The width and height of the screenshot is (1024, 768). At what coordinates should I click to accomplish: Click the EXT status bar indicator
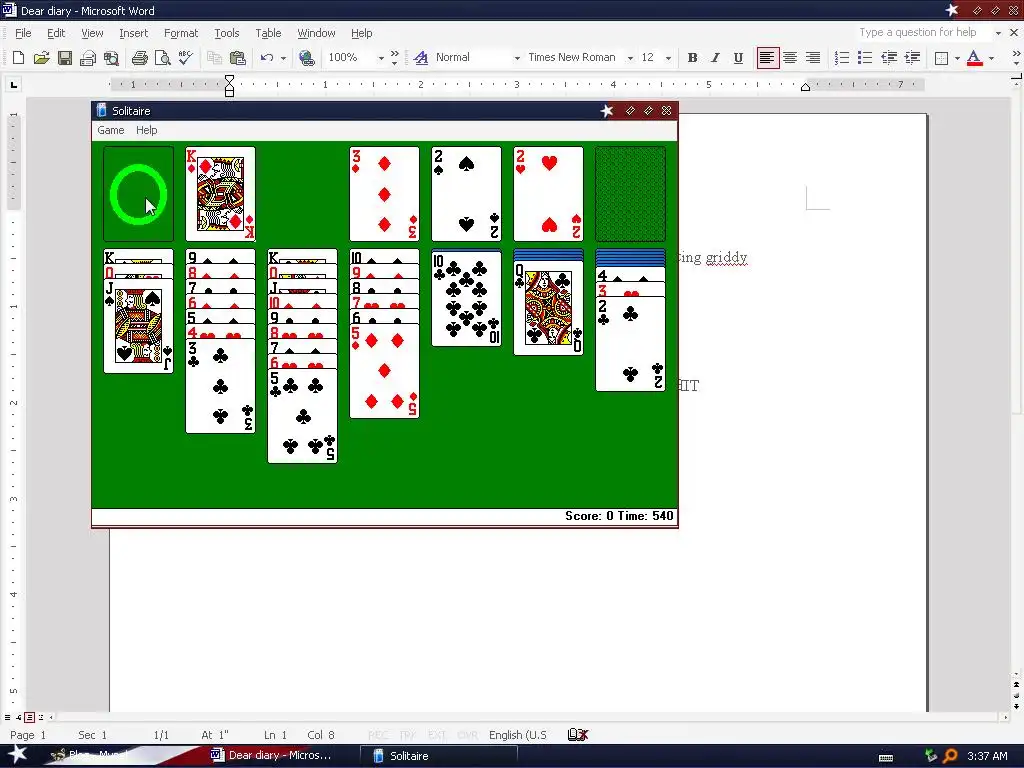(x=437, y=735)
